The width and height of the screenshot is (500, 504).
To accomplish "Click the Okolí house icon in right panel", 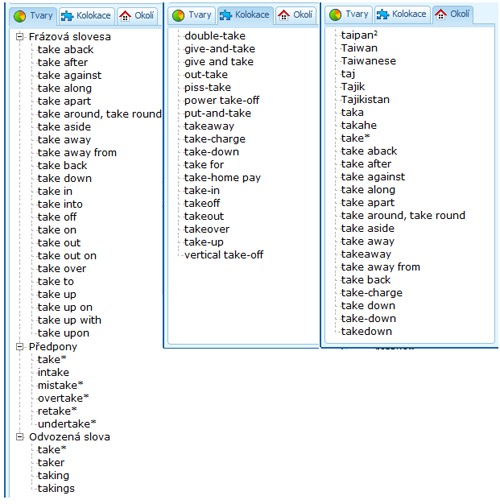I will point(441,14).
